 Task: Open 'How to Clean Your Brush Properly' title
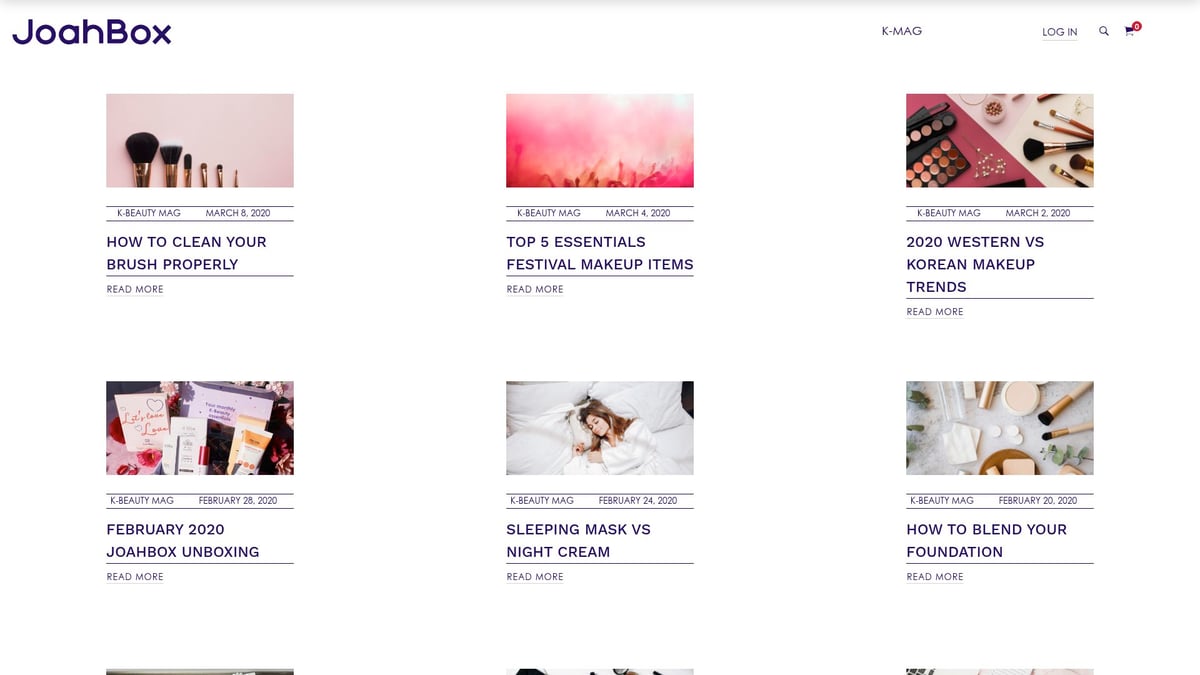(x=187, y=253)
